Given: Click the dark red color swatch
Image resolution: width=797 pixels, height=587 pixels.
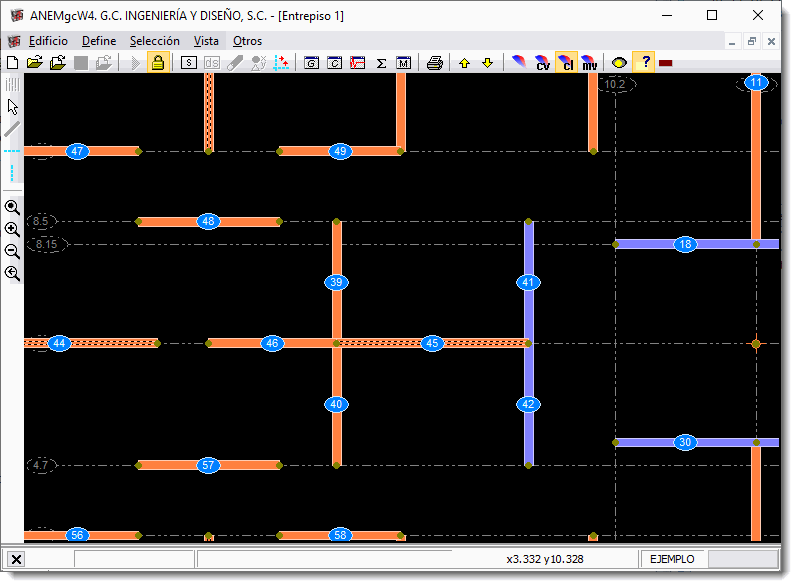Looking at the screenshot, I should click(666, 63).
